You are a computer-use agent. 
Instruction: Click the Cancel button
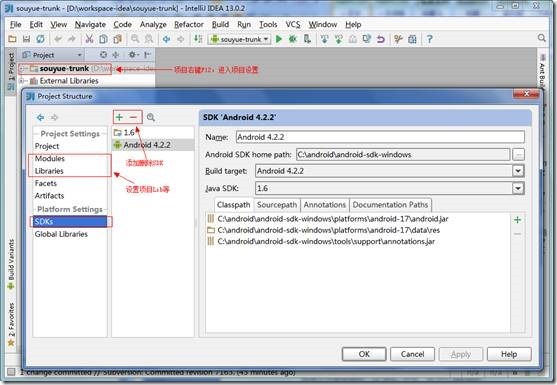pos(412,354)
